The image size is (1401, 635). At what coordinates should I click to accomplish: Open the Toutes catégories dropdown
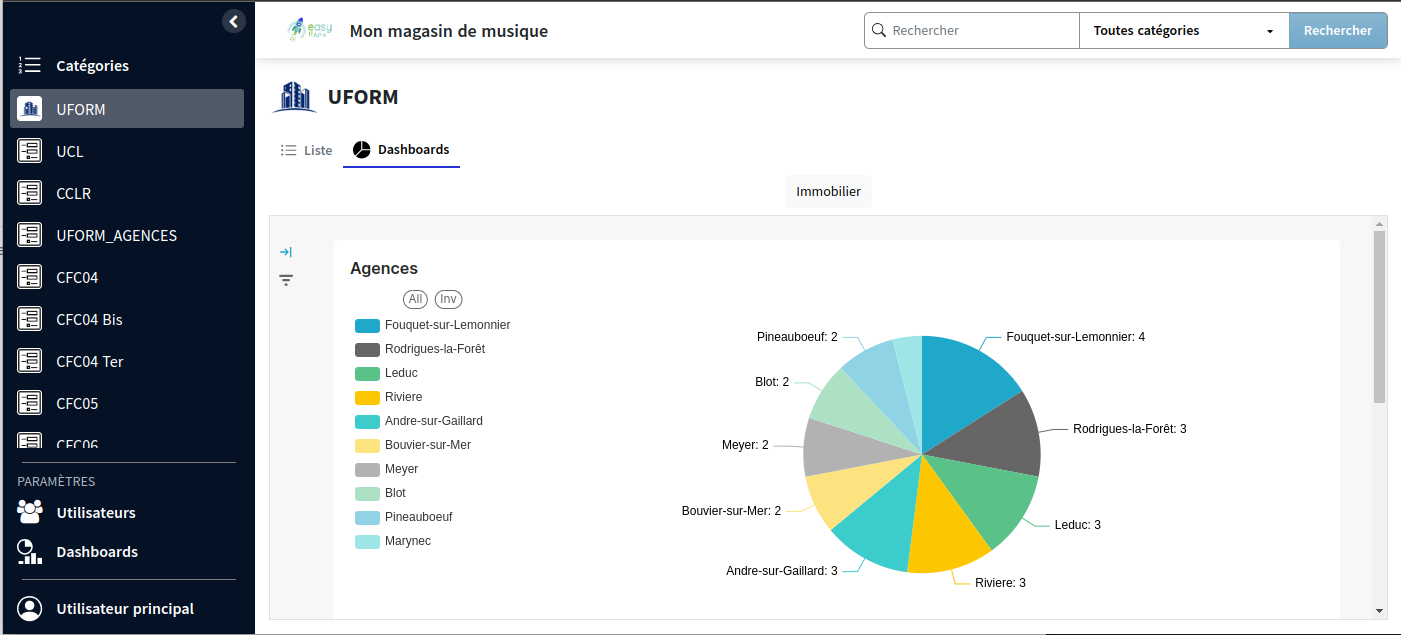[x=1183, y=30]
